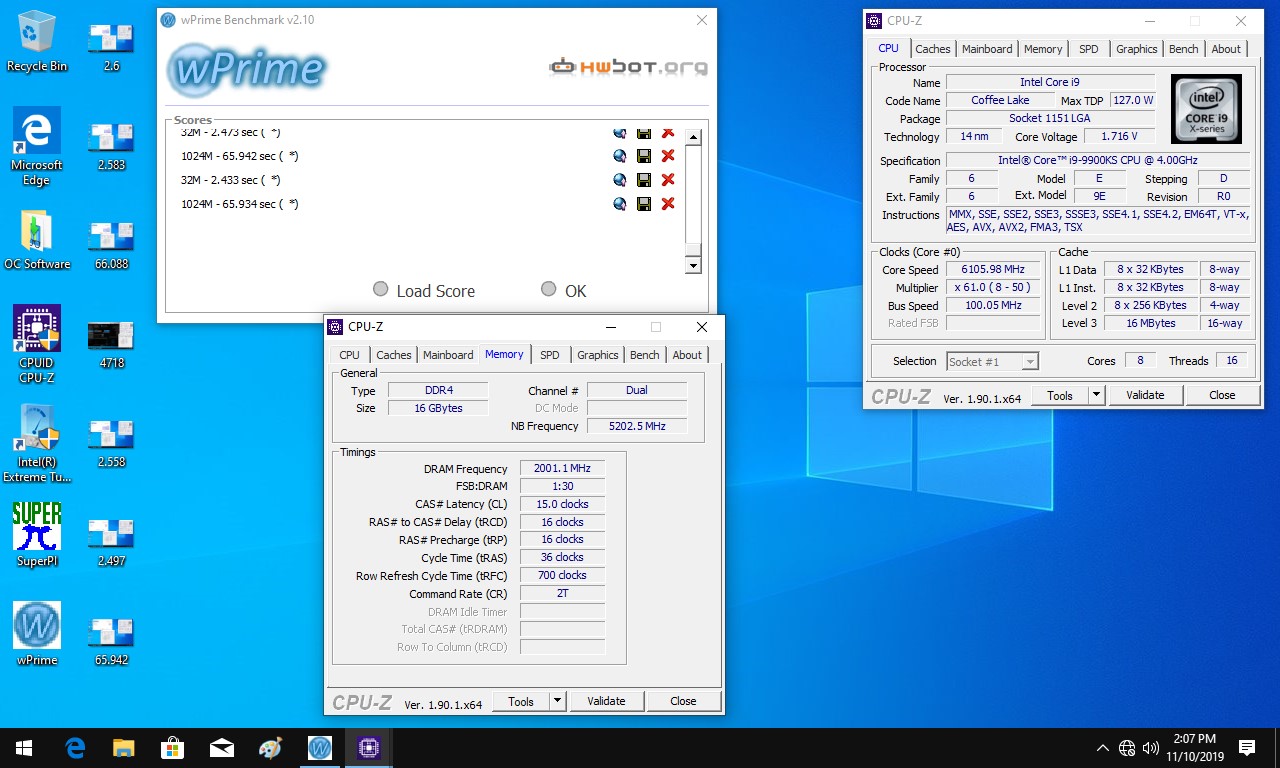Select the OK radio button in wPrime
Viewport: 1280px width, 768px height.
click(548, 289)
